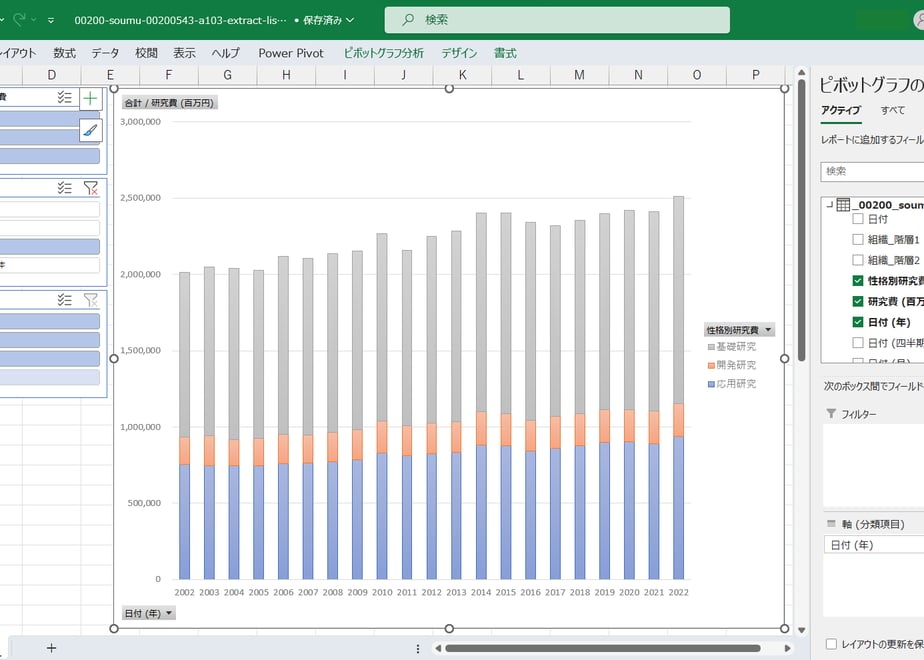
Task: Click the field list 検索 input
Action: (872, 171)
